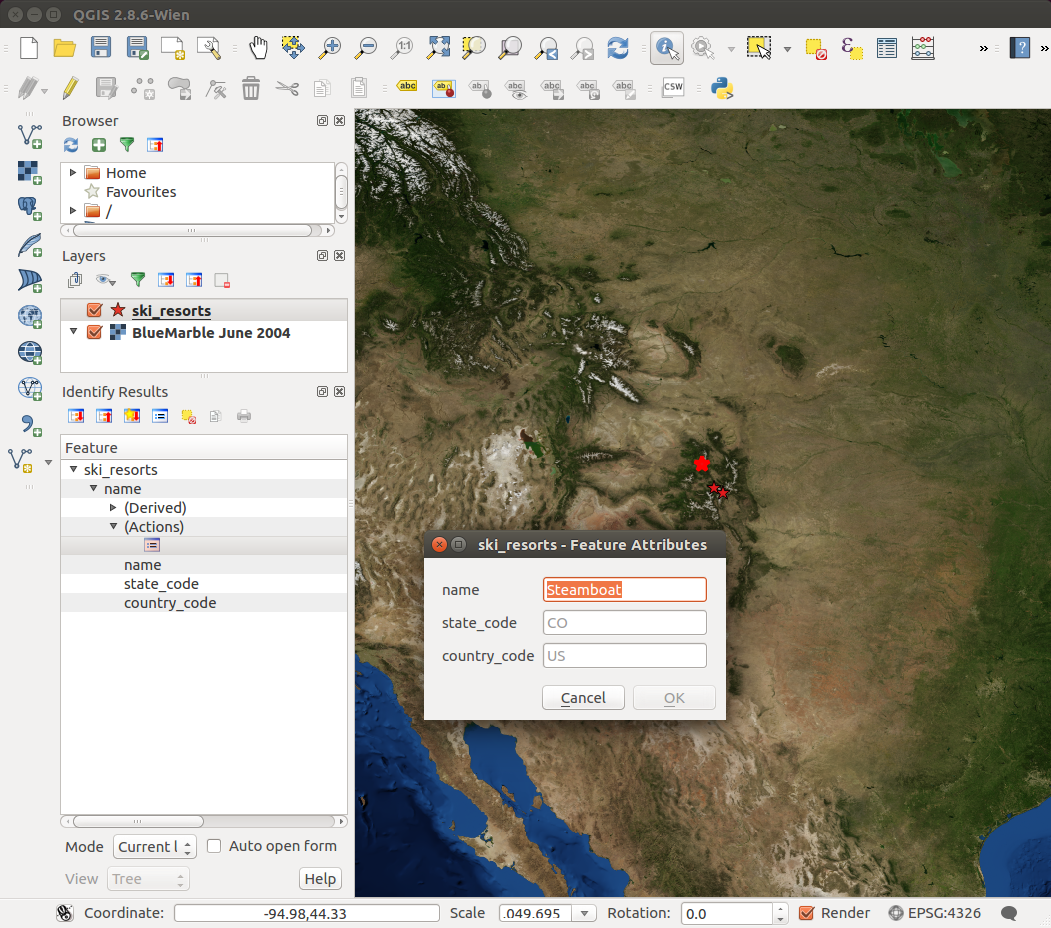
Task: Click the Refresh map canvas icon
Action: click(x=618, y=48)
